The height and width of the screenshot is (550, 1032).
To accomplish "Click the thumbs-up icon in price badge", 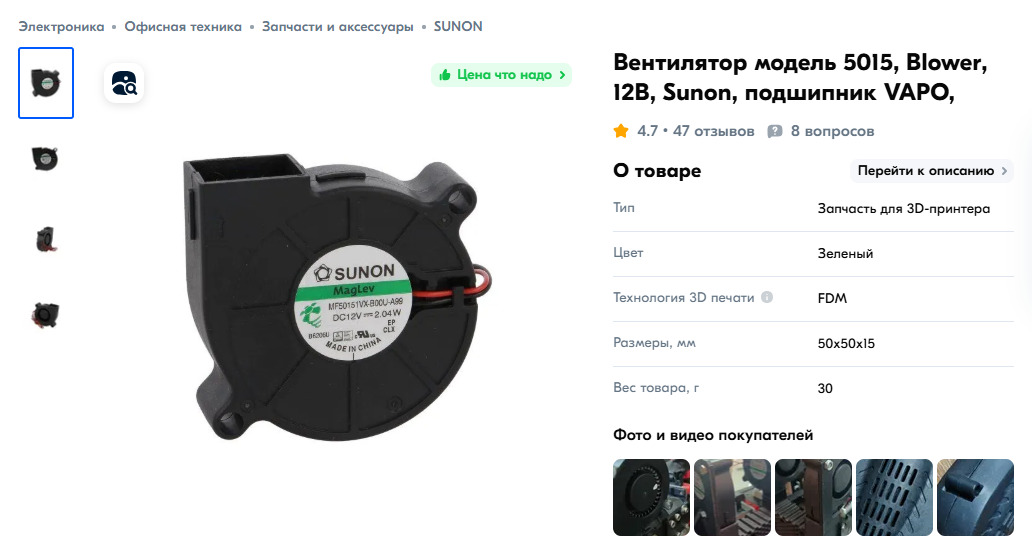I will pos(445,75).
